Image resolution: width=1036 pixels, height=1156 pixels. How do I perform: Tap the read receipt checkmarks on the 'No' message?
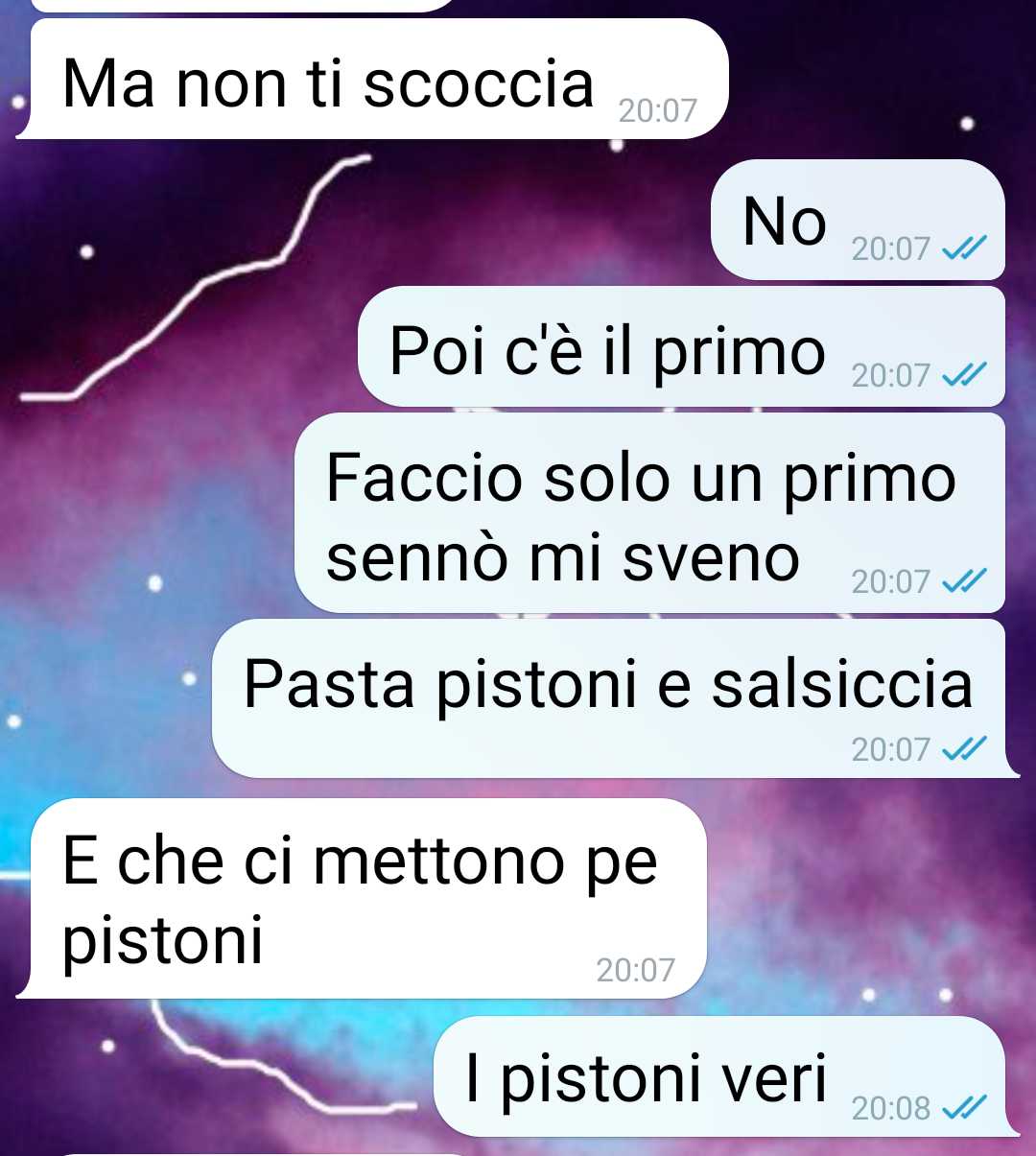click(x=964, y=249)
